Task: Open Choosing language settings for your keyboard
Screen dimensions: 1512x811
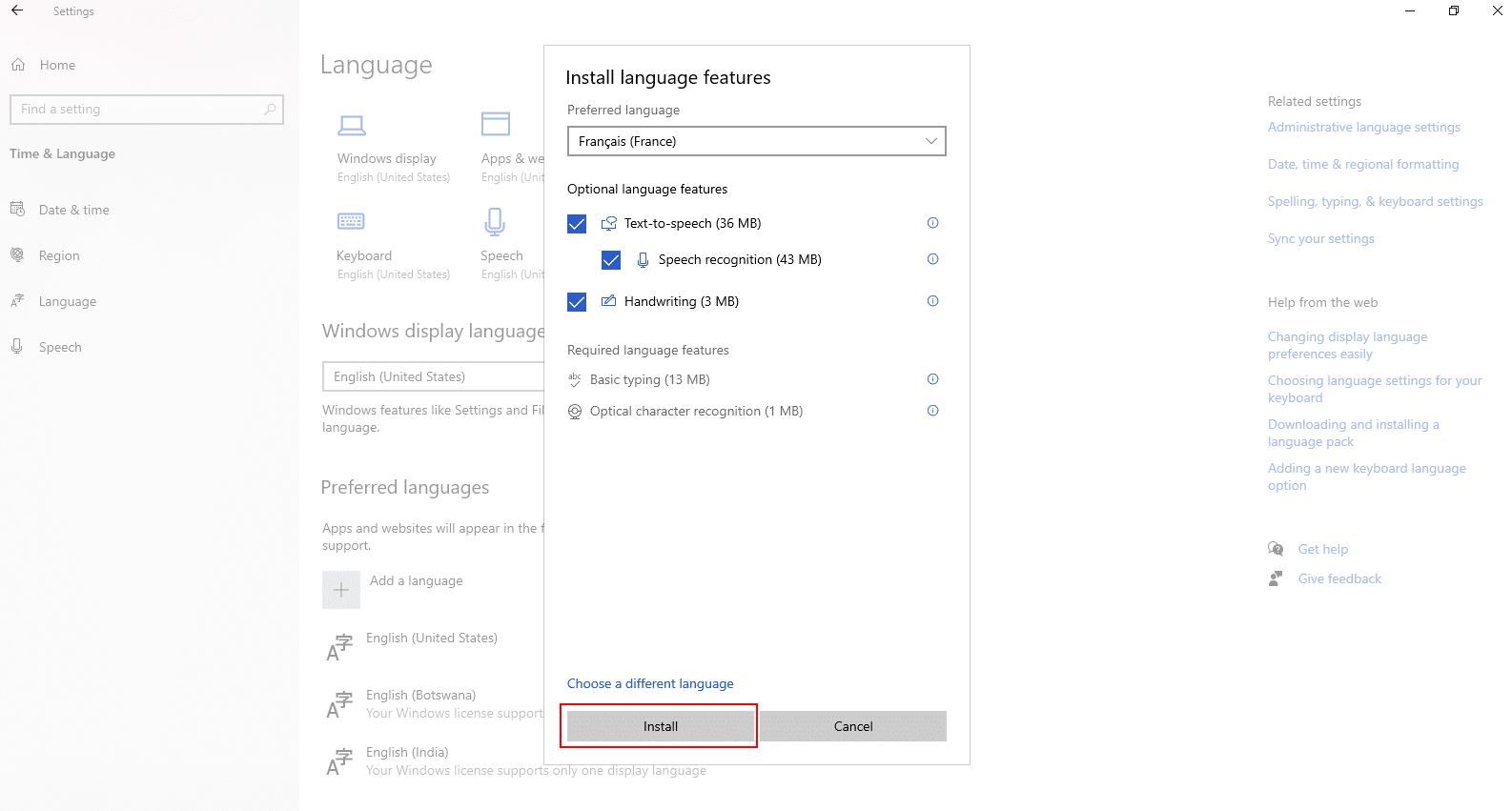Action: [x=1375, y=389]
